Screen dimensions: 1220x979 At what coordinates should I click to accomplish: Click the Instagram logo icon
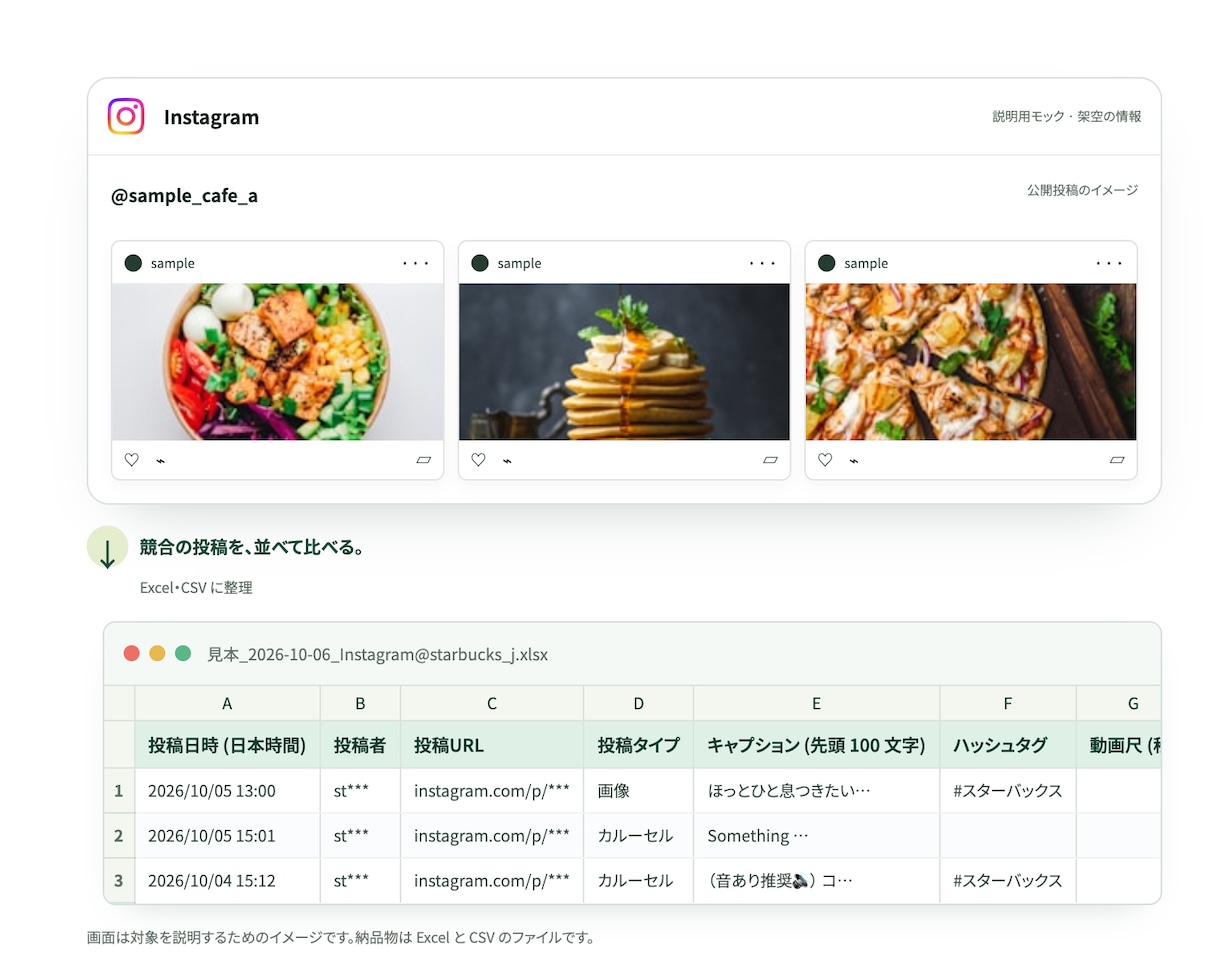pos(126,116)
